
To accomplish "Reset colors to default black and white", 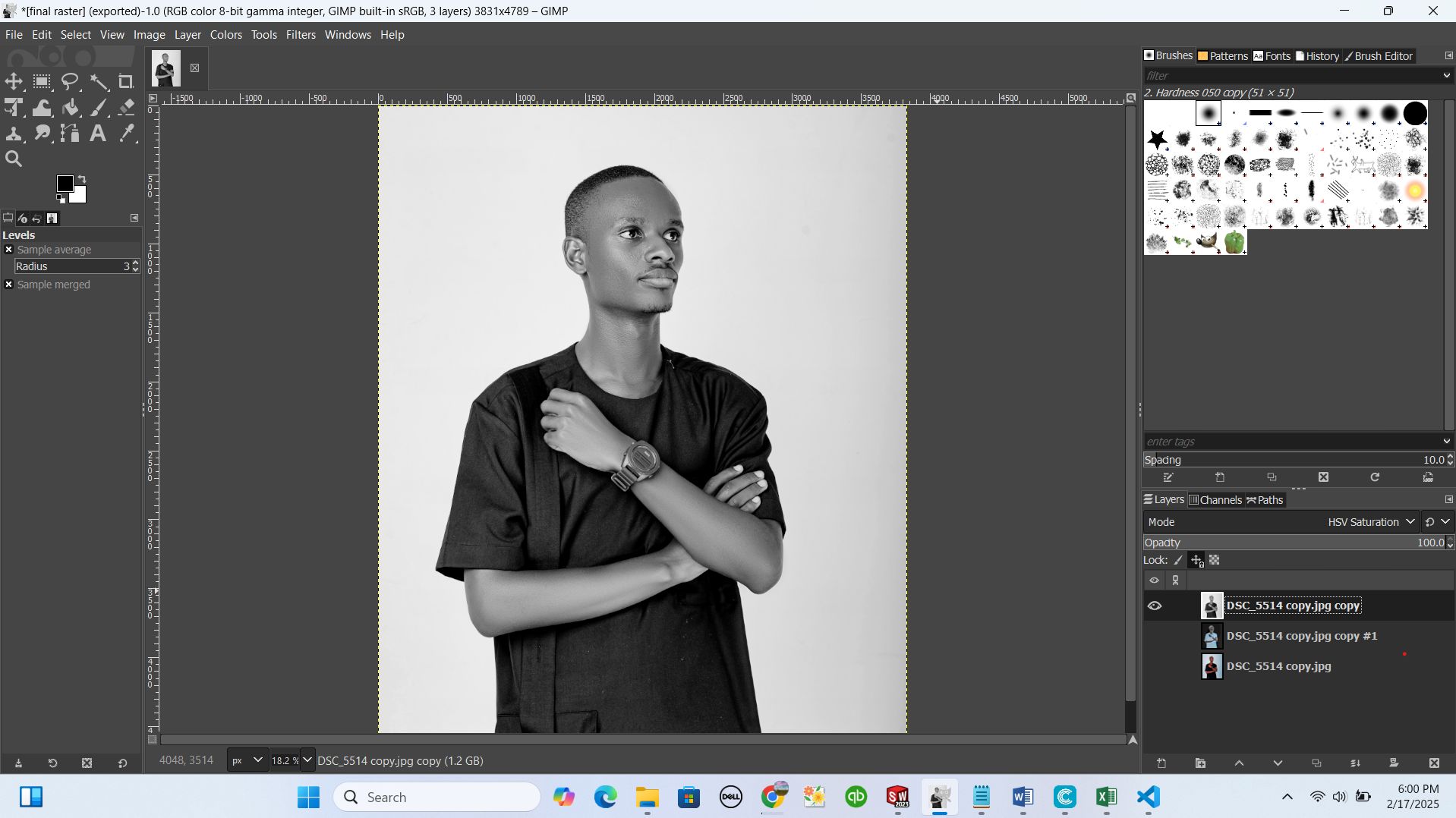I will (x=61, y=199).
